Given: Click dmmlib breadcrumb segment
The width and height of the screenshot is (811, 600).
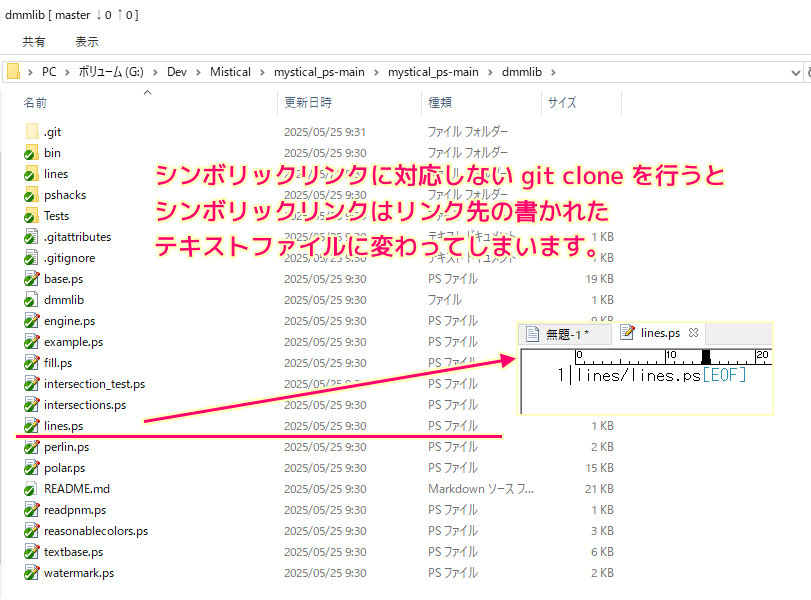Looking at the screenshot, I should (x=521, y=72).
